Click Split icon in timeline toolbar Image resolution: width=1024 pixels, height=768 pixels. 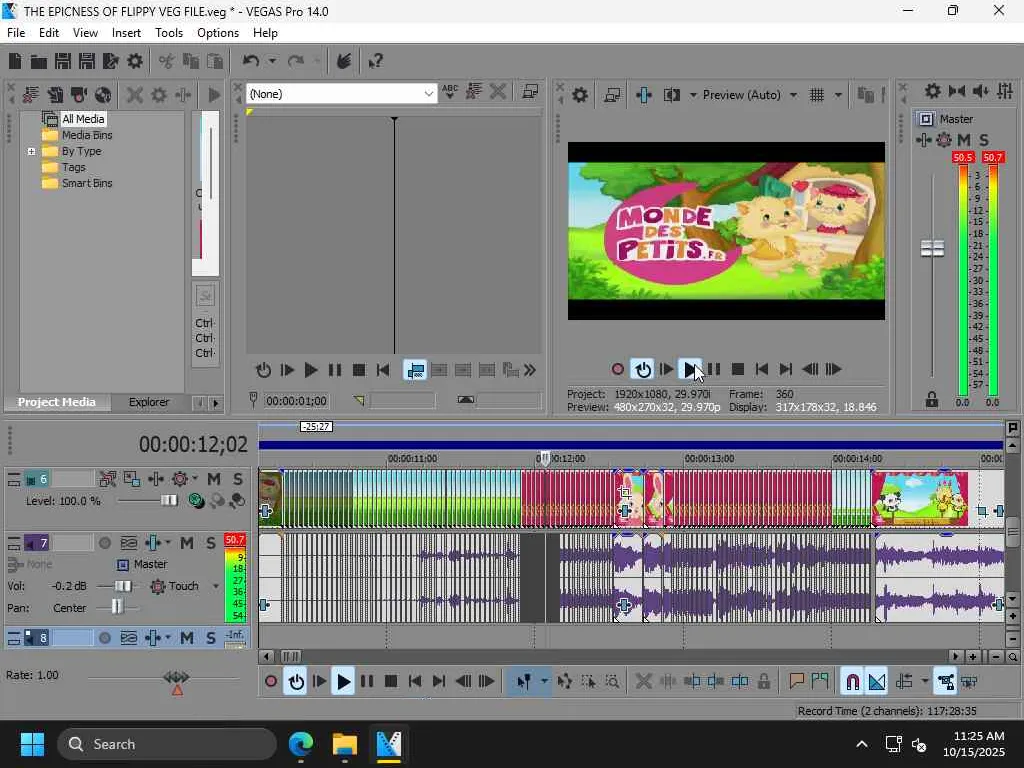tap(667, 681)
